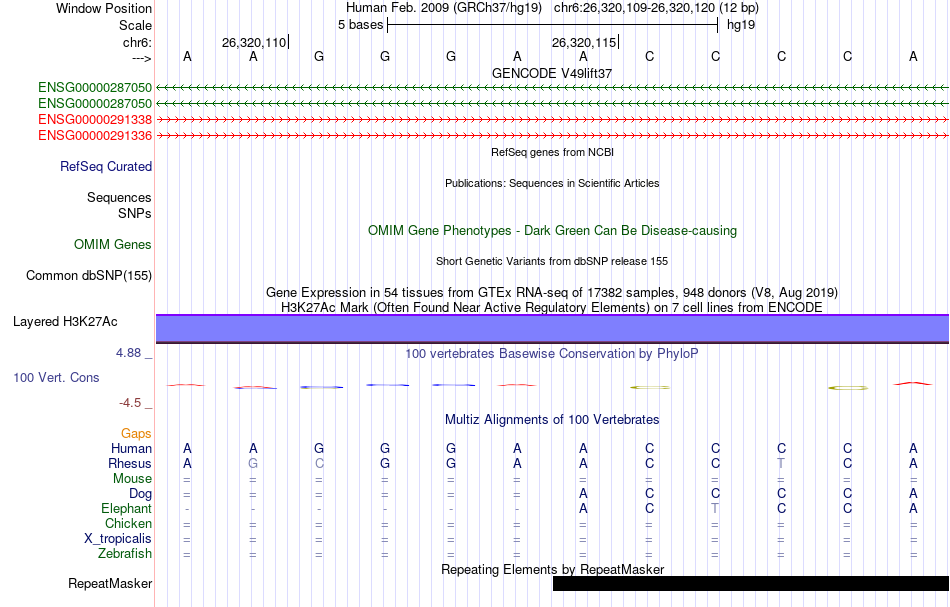Click the Sequences track label

119,197
